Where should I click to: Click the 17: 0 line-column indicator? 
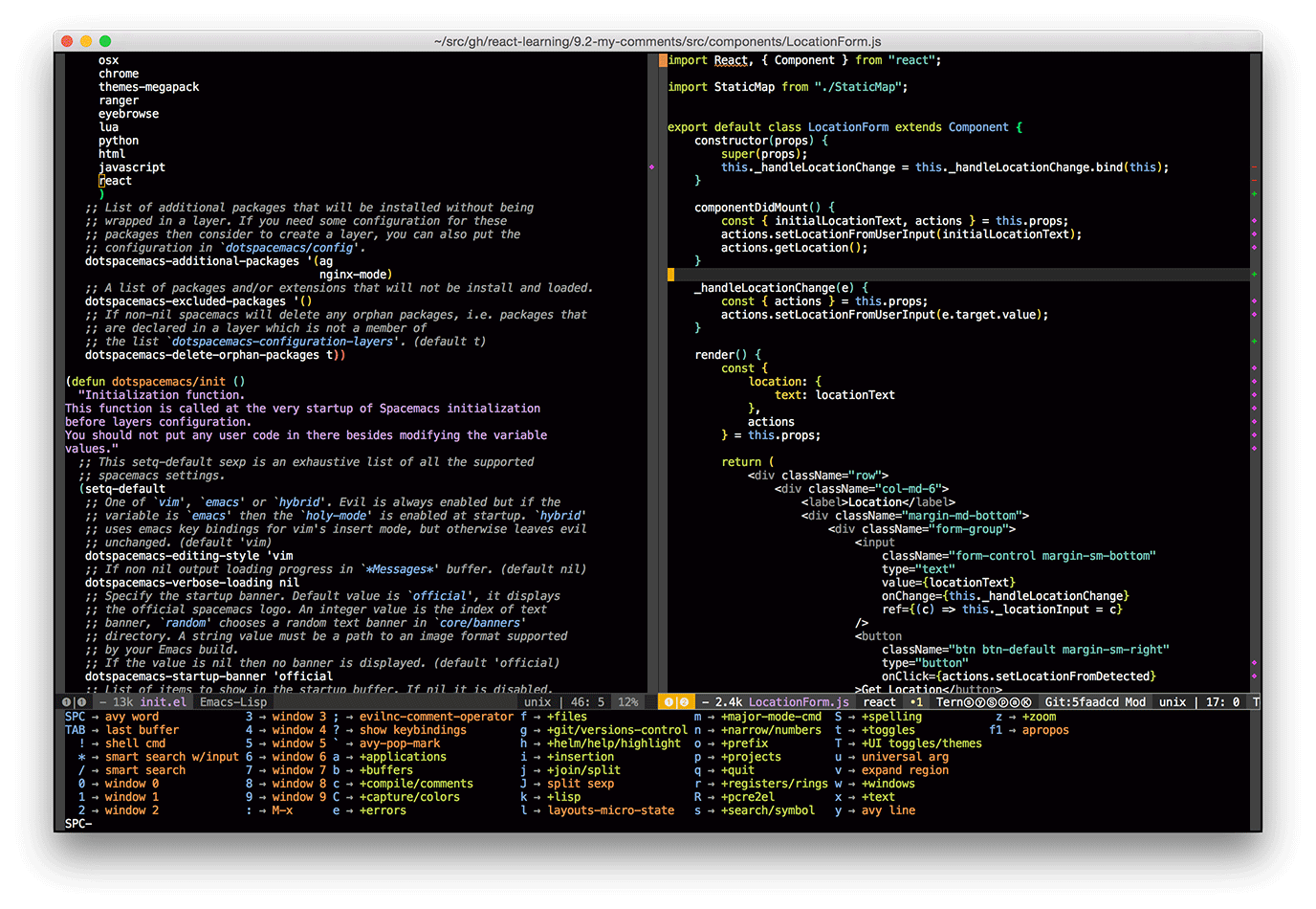pyautogui.click(x=1222, y=702)
